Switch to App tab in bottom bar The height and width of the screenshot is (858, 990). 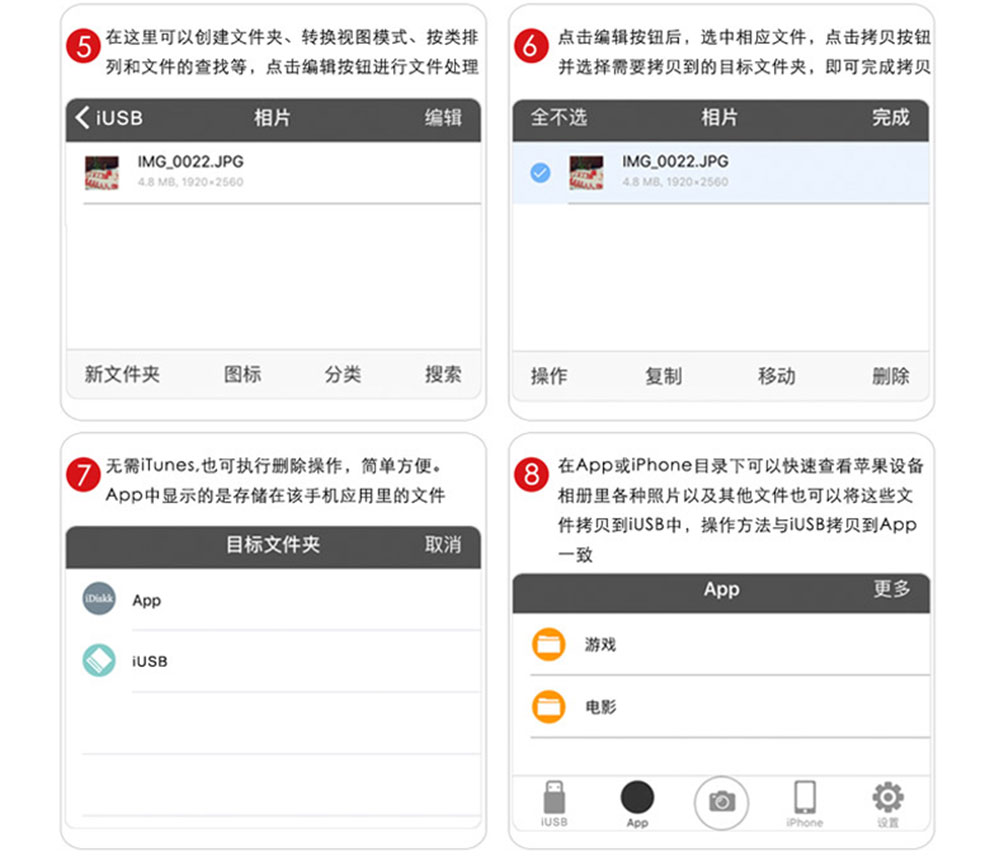pyautogui.click(x=638, y=804)
